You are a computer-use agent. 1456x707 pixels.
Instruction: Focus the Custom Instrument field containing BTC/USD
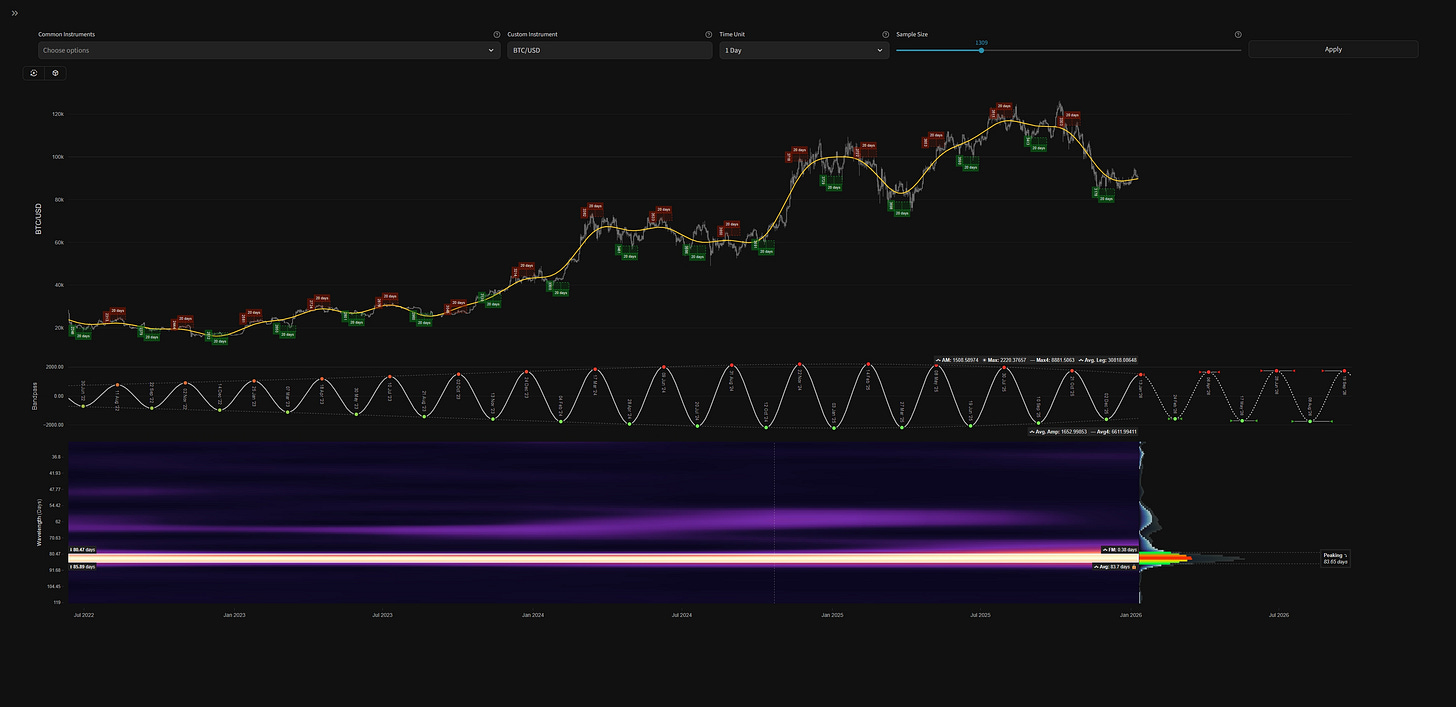pyautogui.click(x=610, y=50)
